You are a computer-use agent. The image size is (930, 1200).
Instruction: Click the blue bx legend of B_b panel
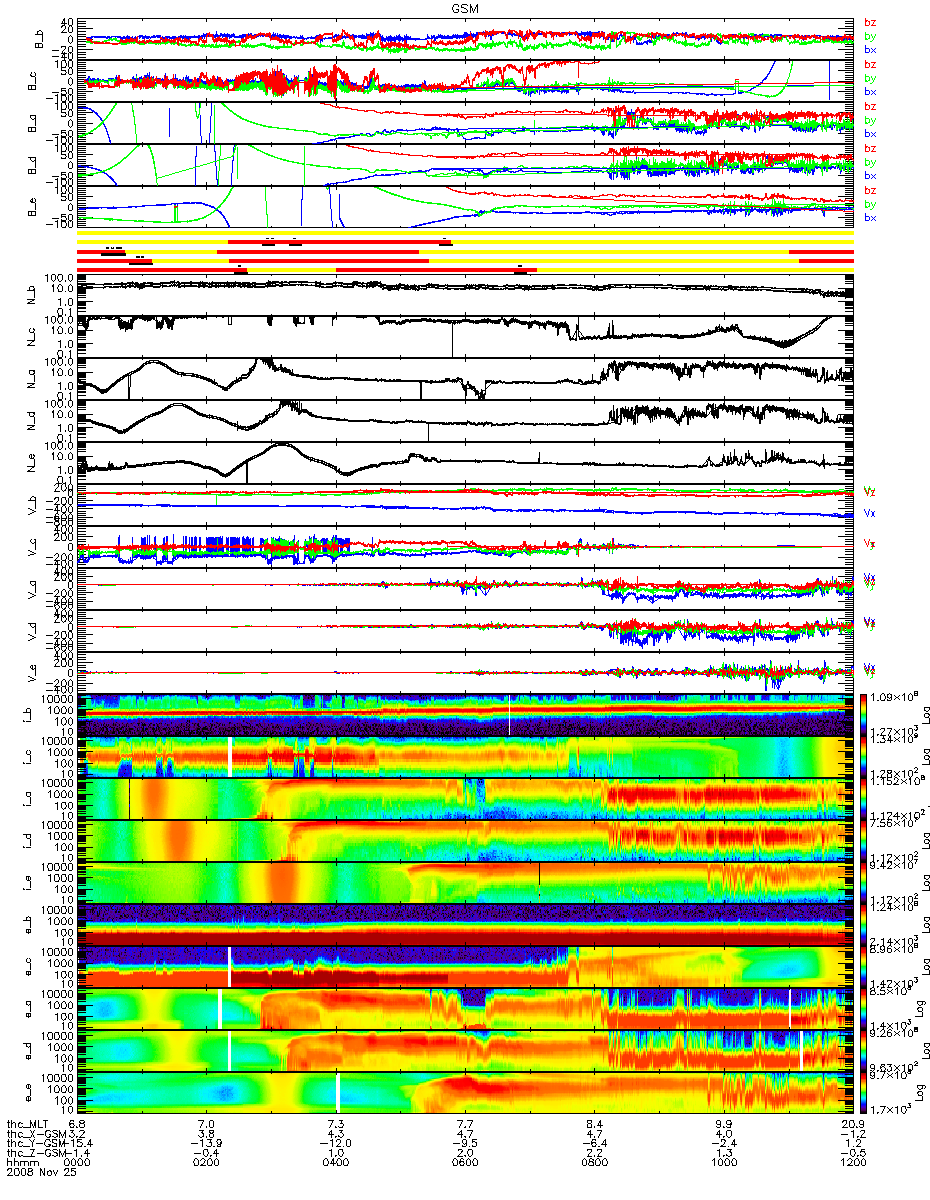coord(871,49)
